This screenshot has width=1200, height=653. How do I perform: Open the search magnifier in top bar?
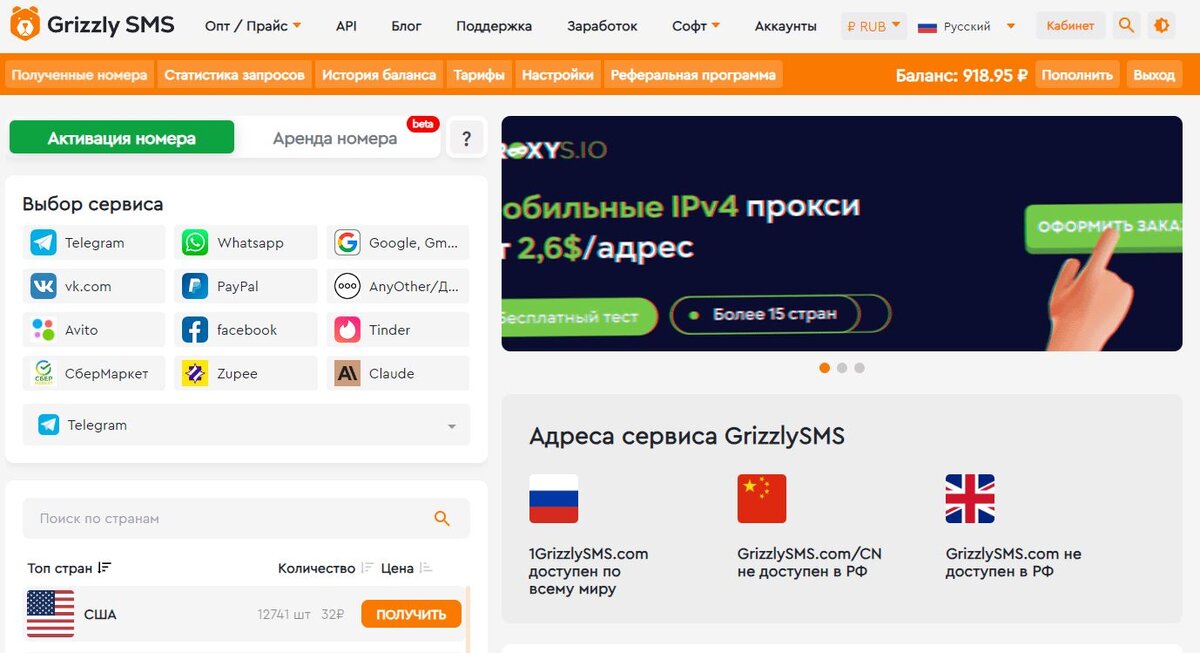click(x=1127, y=26)
